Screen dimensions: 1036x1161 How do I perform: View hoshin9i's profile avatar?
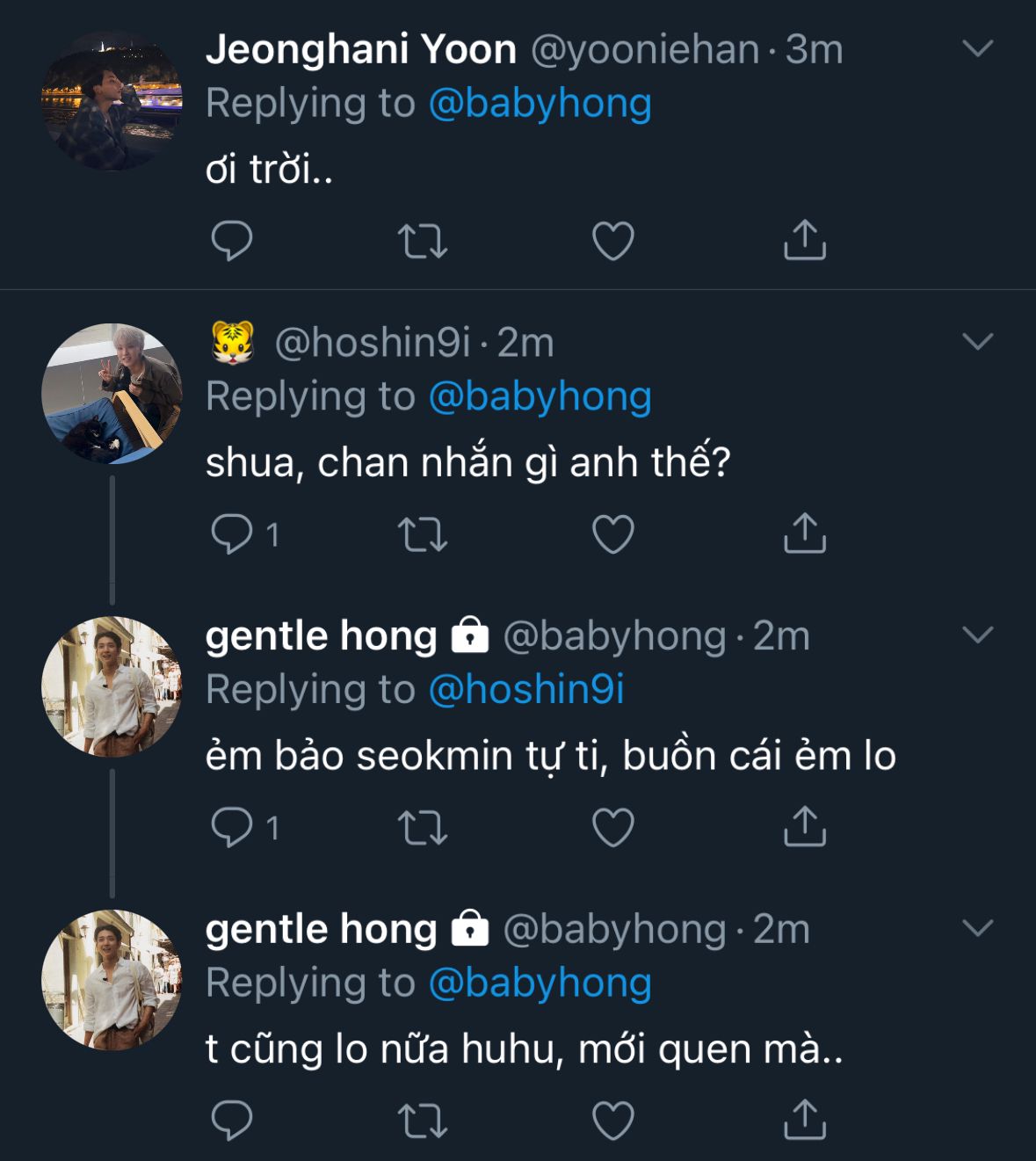click(112, 393)
